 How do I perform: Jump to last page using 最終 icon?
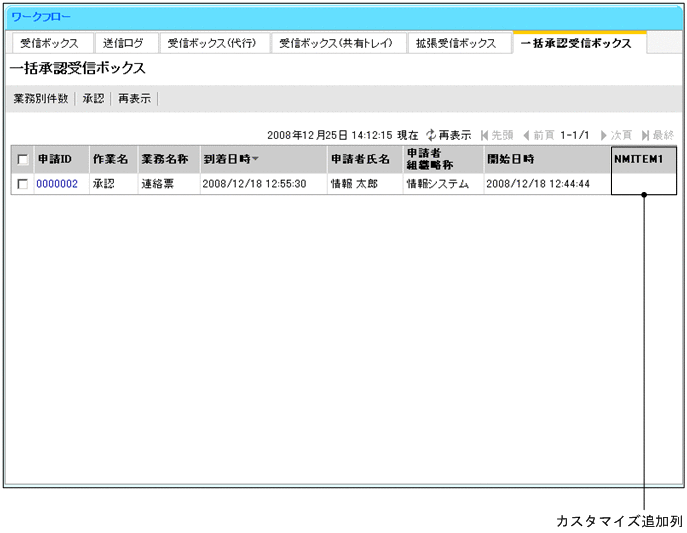(646, 134)
